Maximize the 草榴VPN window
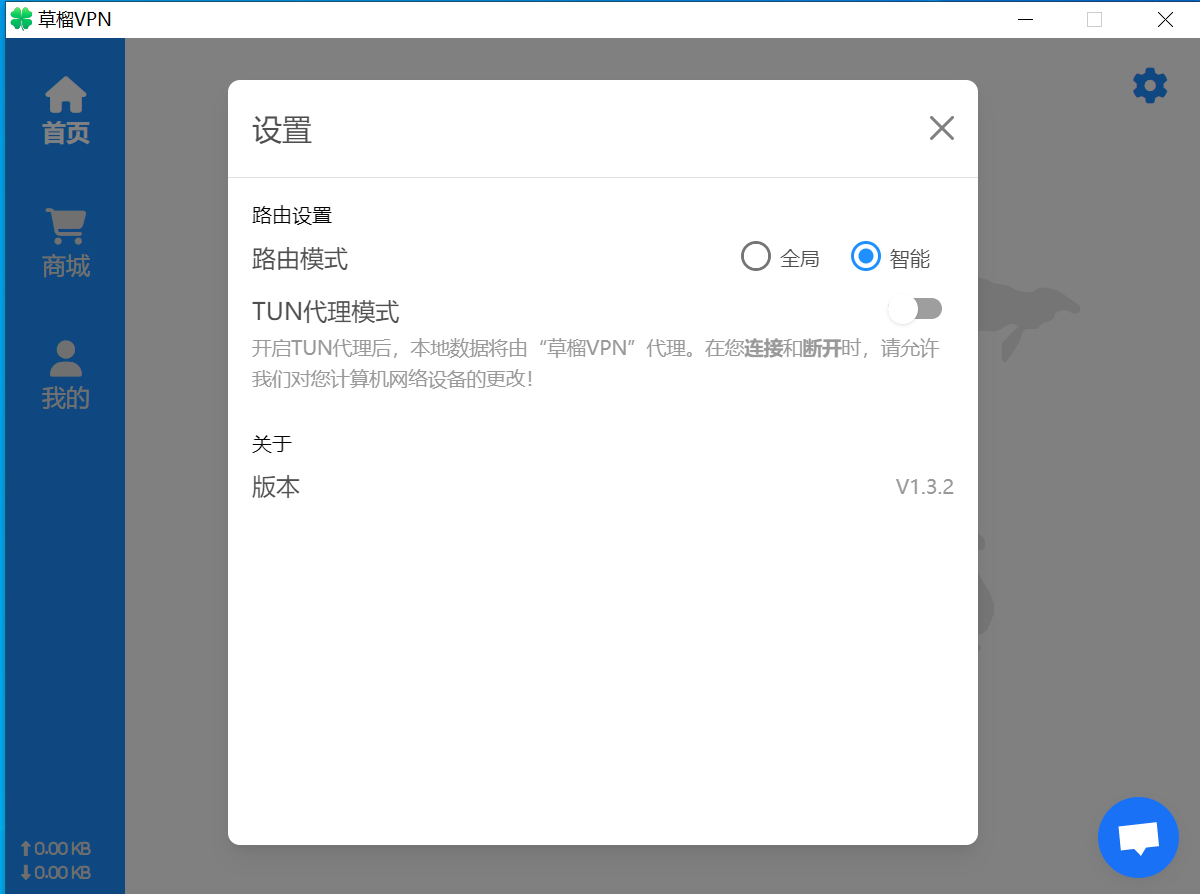The width and height of the screenshot is (1200, 894). (x=1094, y=19)
